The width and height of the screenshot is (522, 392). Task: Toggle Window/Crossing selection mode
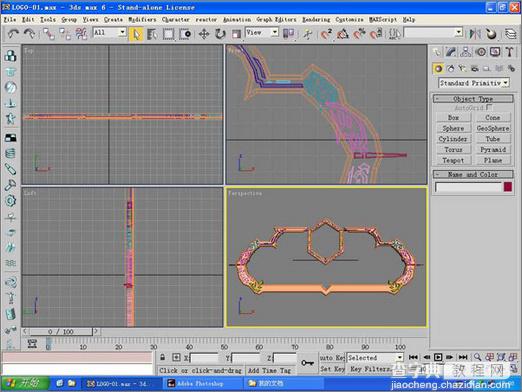coord(185,34)
